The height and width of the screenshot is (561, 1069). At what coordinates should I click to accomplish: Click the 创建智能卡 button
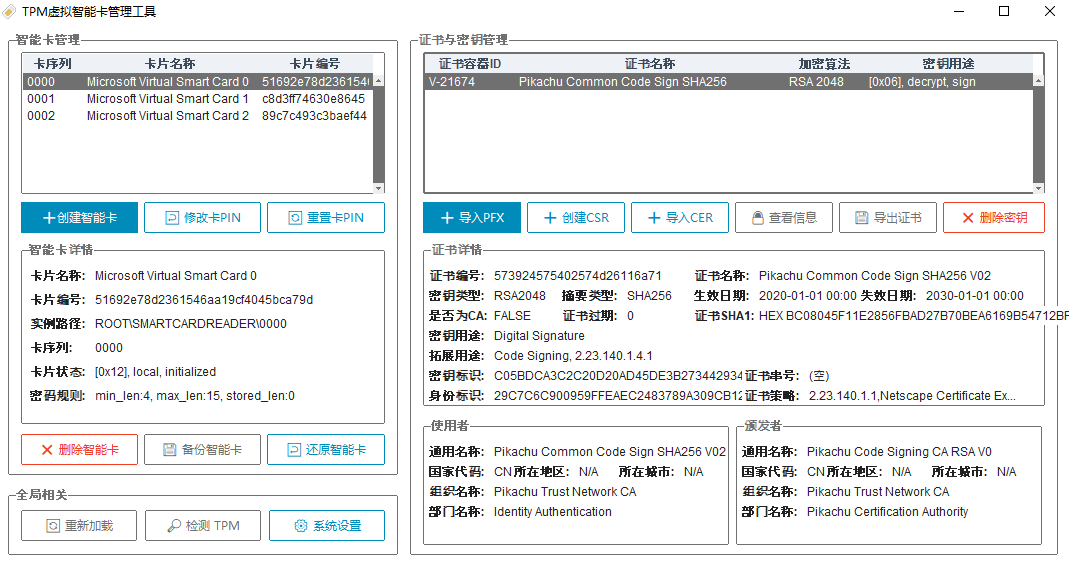(x=79, y=217)
